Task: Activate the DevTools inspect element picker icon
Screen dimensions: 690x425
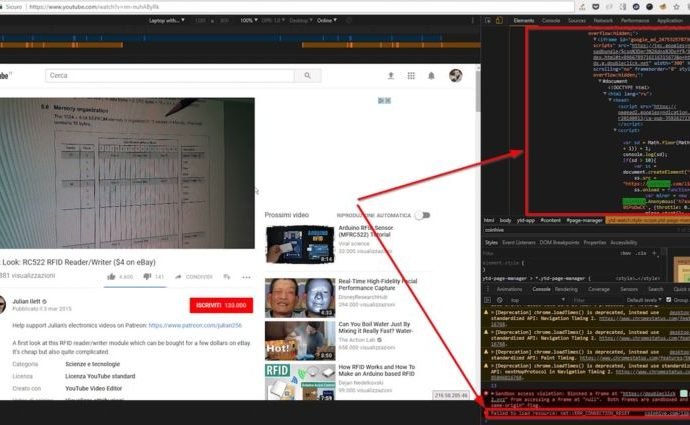Action: point(488,20)
